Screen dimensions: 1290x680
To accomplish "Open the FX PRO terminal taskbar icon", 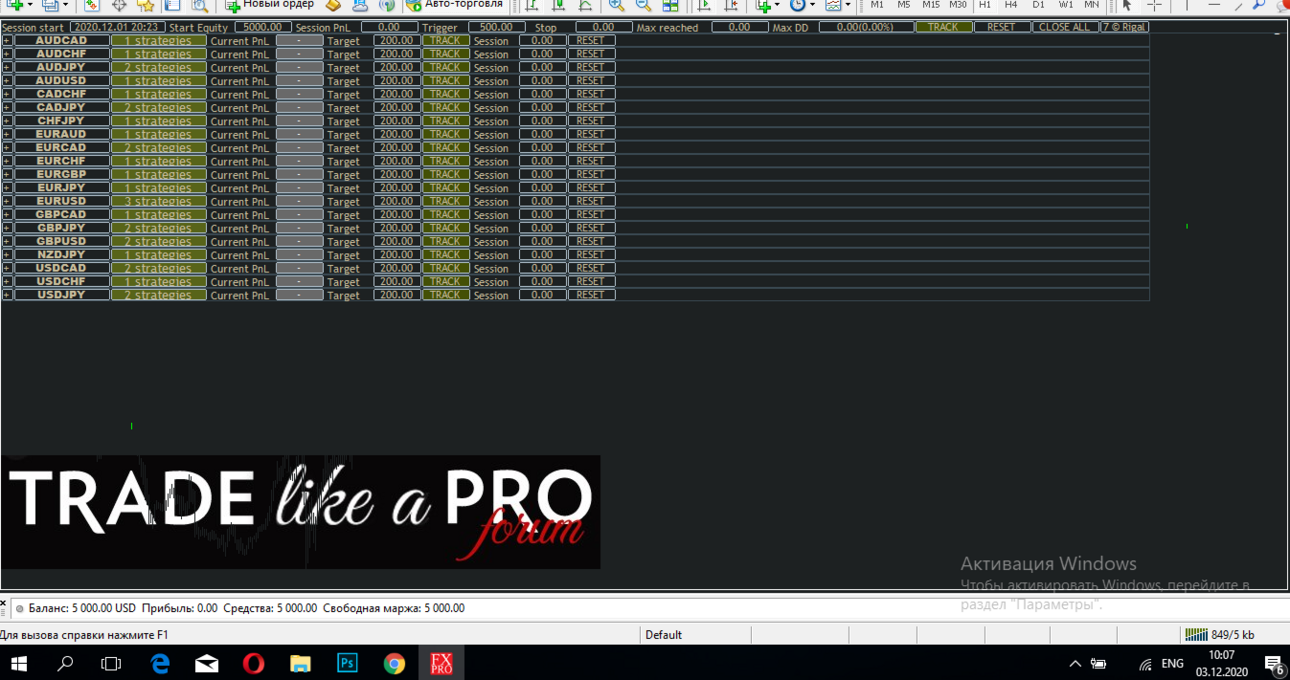I will [x=441, y=663].
